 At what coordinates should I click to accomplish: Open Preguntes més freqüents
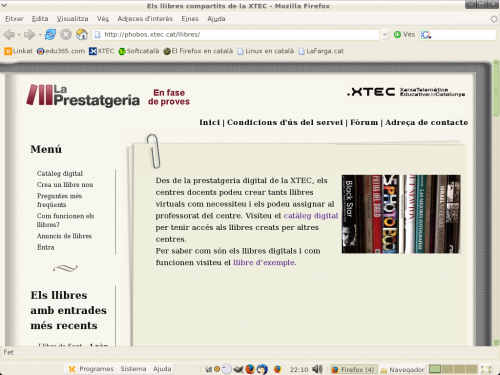pos(59,200)
